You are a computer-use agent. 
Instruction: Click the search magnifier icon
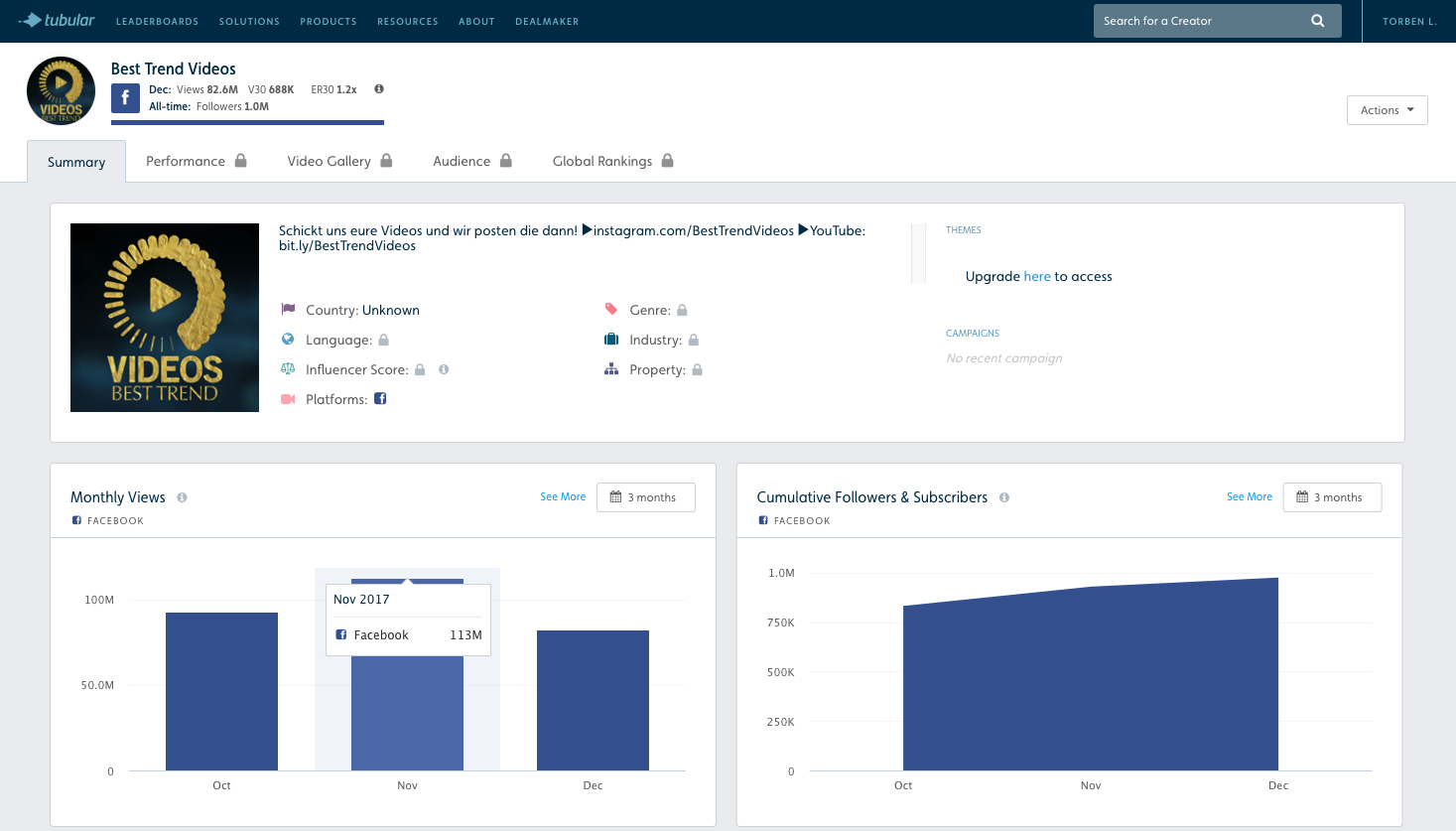(x=1317, y=21)
